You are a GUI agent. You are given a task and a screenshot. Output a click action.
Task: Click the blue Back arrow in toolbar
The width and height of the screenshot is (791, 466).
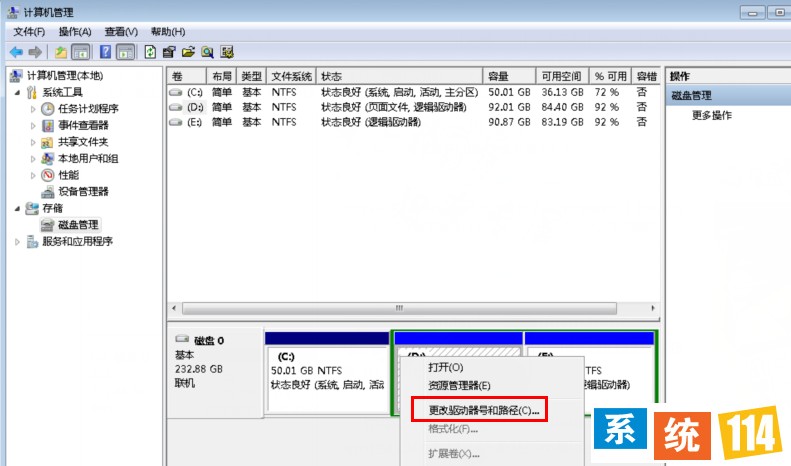pos(16,52)
